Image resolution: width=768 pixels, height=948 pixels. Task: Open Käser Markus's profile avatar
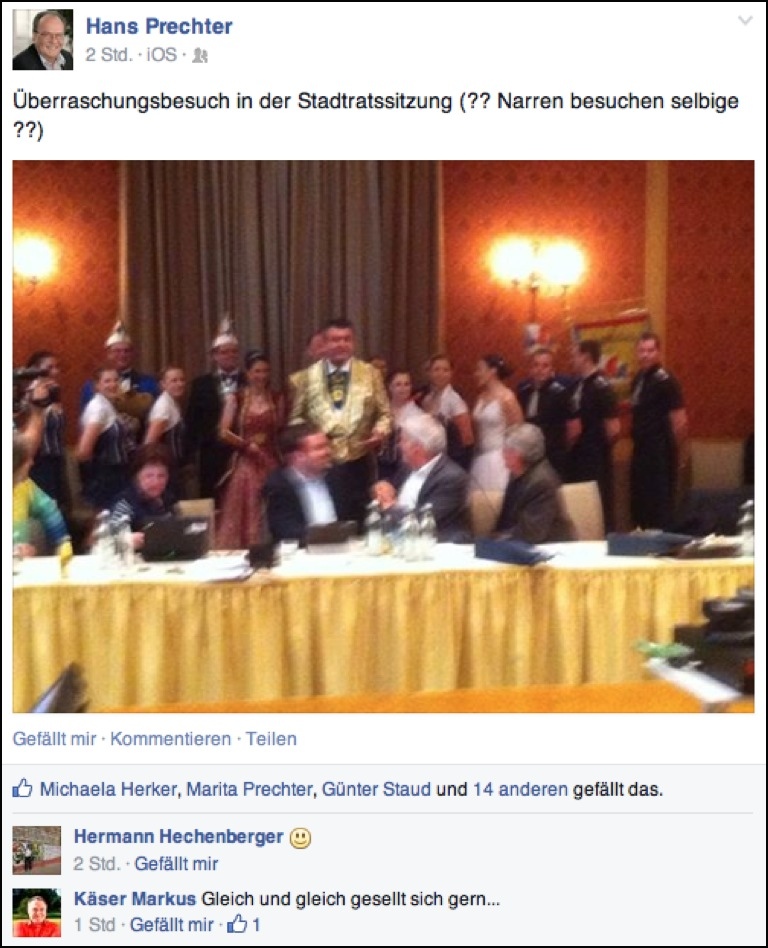[37, 912]
